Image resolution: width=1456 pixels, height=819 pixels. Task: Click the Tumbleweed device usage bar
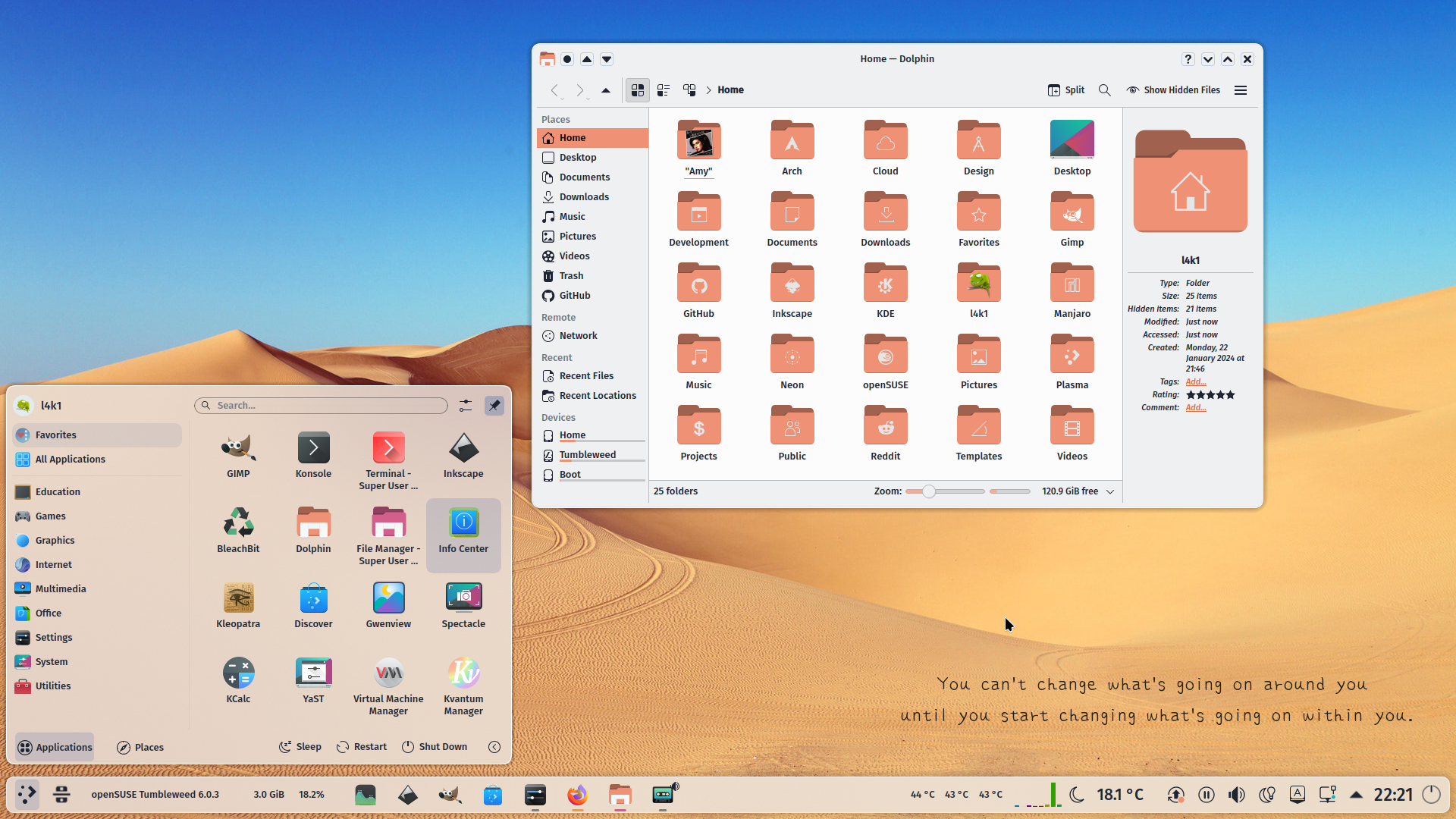click(602, 461)
